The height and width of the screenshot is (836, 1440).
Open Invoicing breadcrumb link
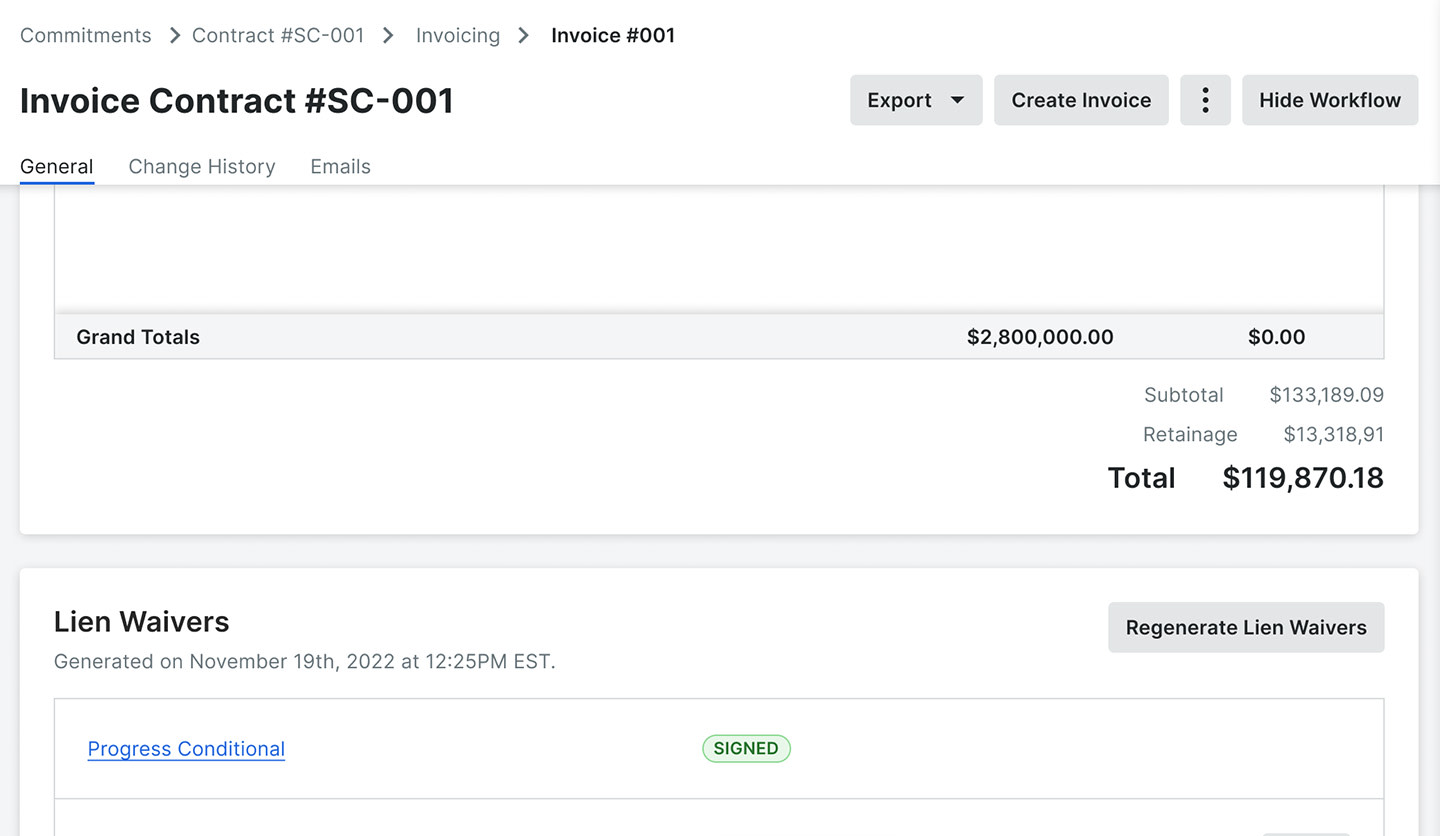pyautogui.click(x=458, y=36)
